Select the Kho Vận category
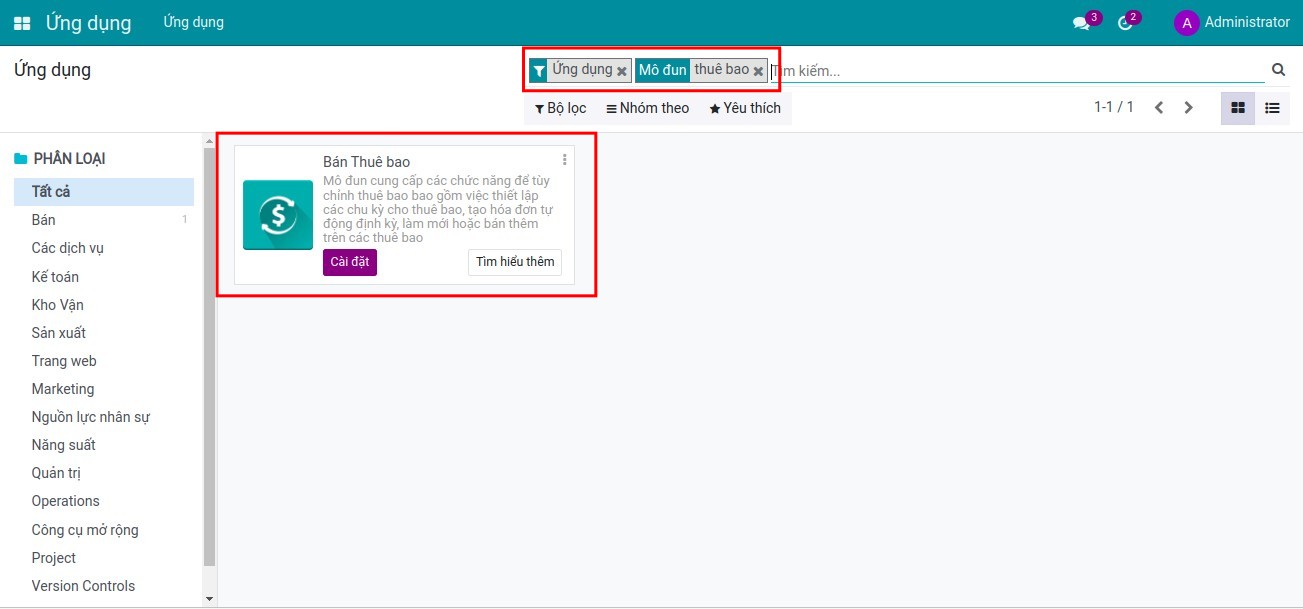 (x=104, y=305)
